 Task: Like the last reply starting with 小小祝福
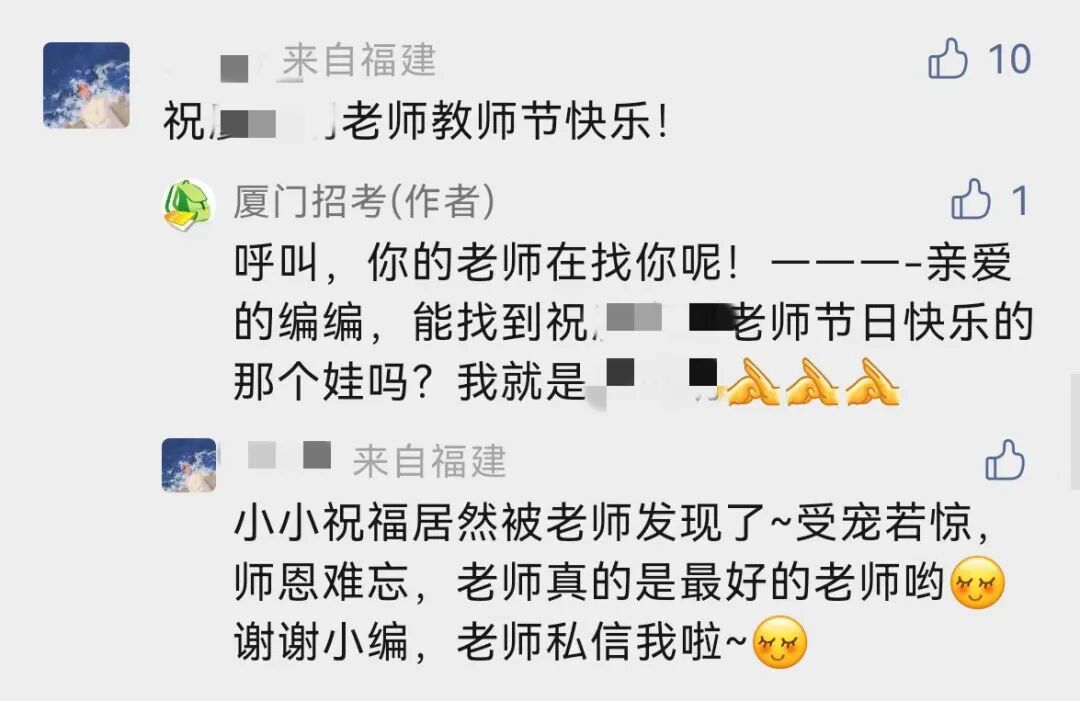click(1004, 459)
